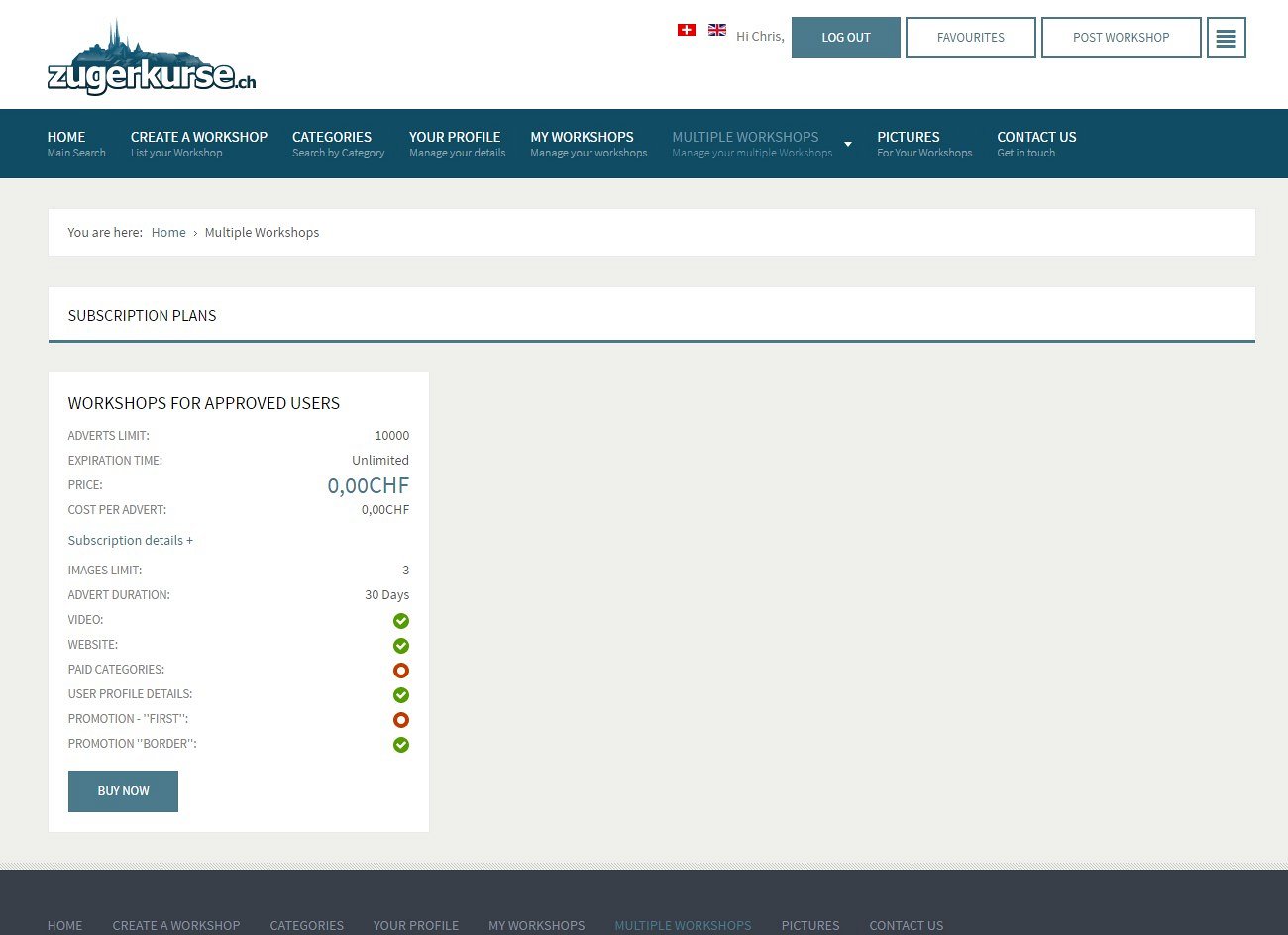Click the Log Out button
1288x935 pixels.
(x=845, y=38)
